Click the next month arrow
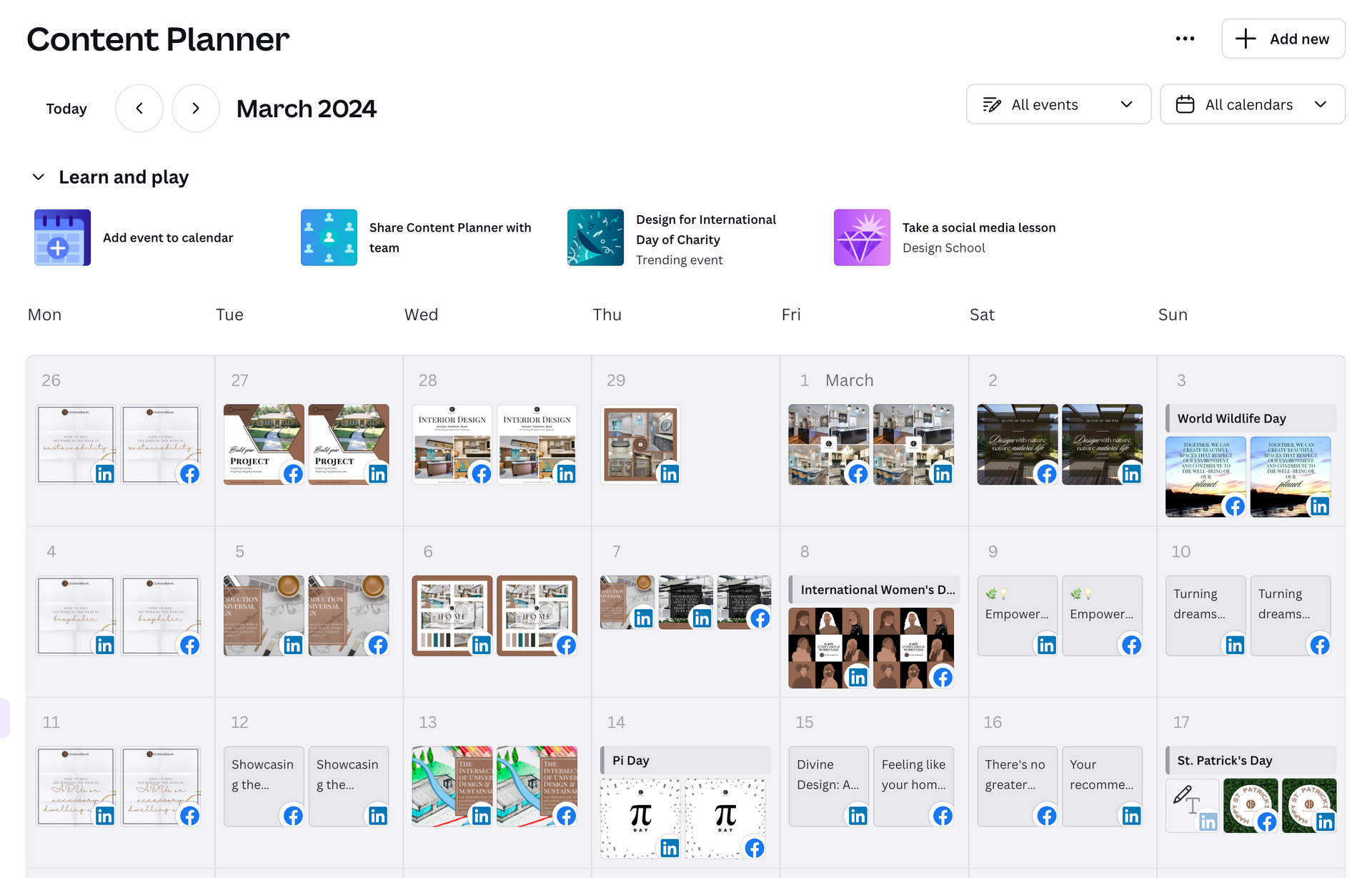This screenshot has width=1372, height=878. 196,108
